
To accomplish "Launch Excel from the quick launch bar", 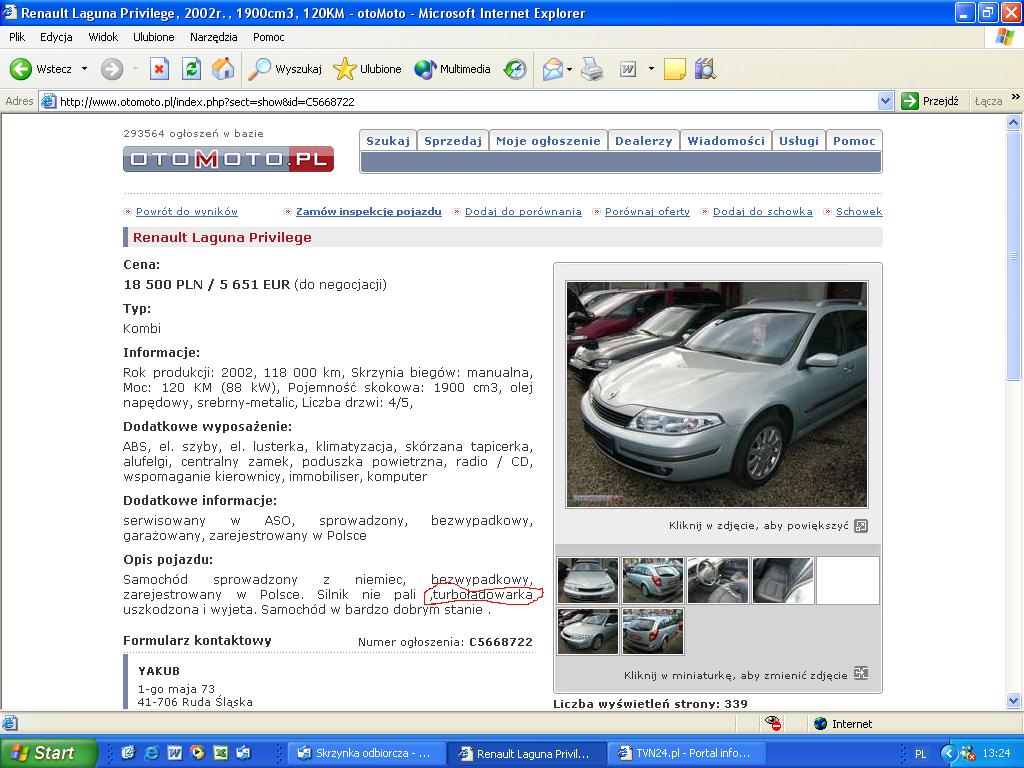I will click(220, 753).
